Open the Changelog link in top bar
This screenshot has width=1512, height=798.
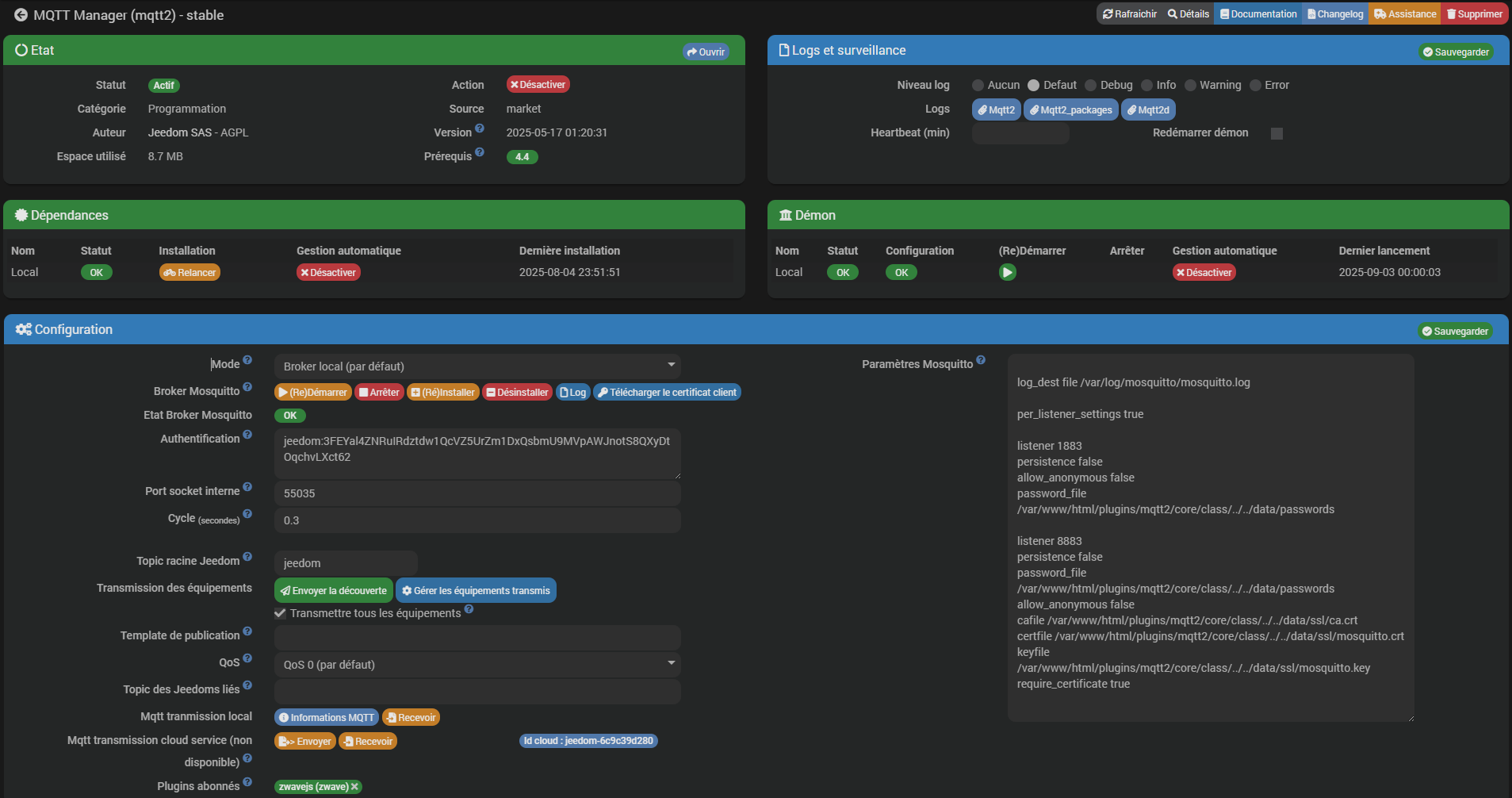click(1335, 14)
